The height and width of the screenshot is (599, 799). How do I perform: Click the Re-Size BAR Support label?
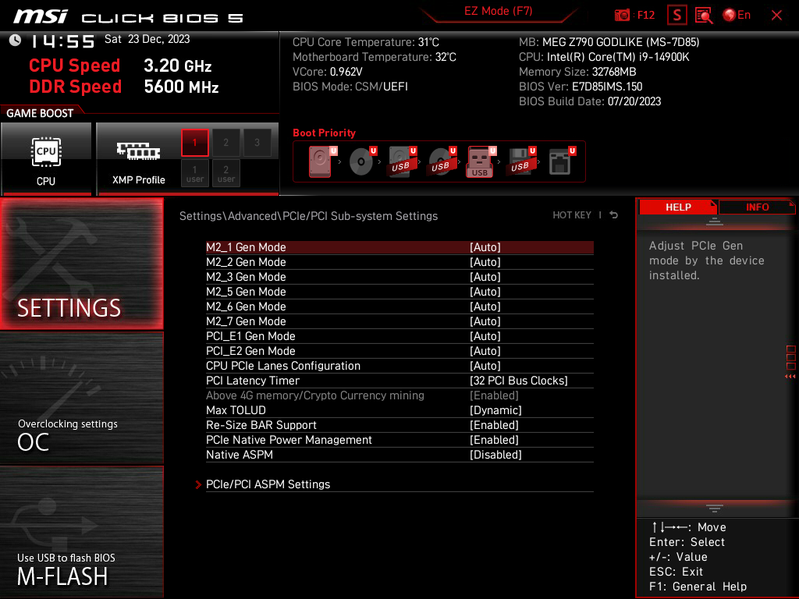[x=261, y=425]
